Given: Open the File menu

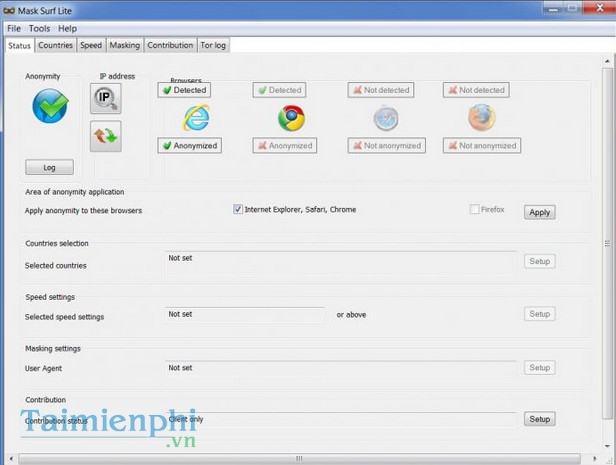Looking at the screenshot, I should click(14, 29).
